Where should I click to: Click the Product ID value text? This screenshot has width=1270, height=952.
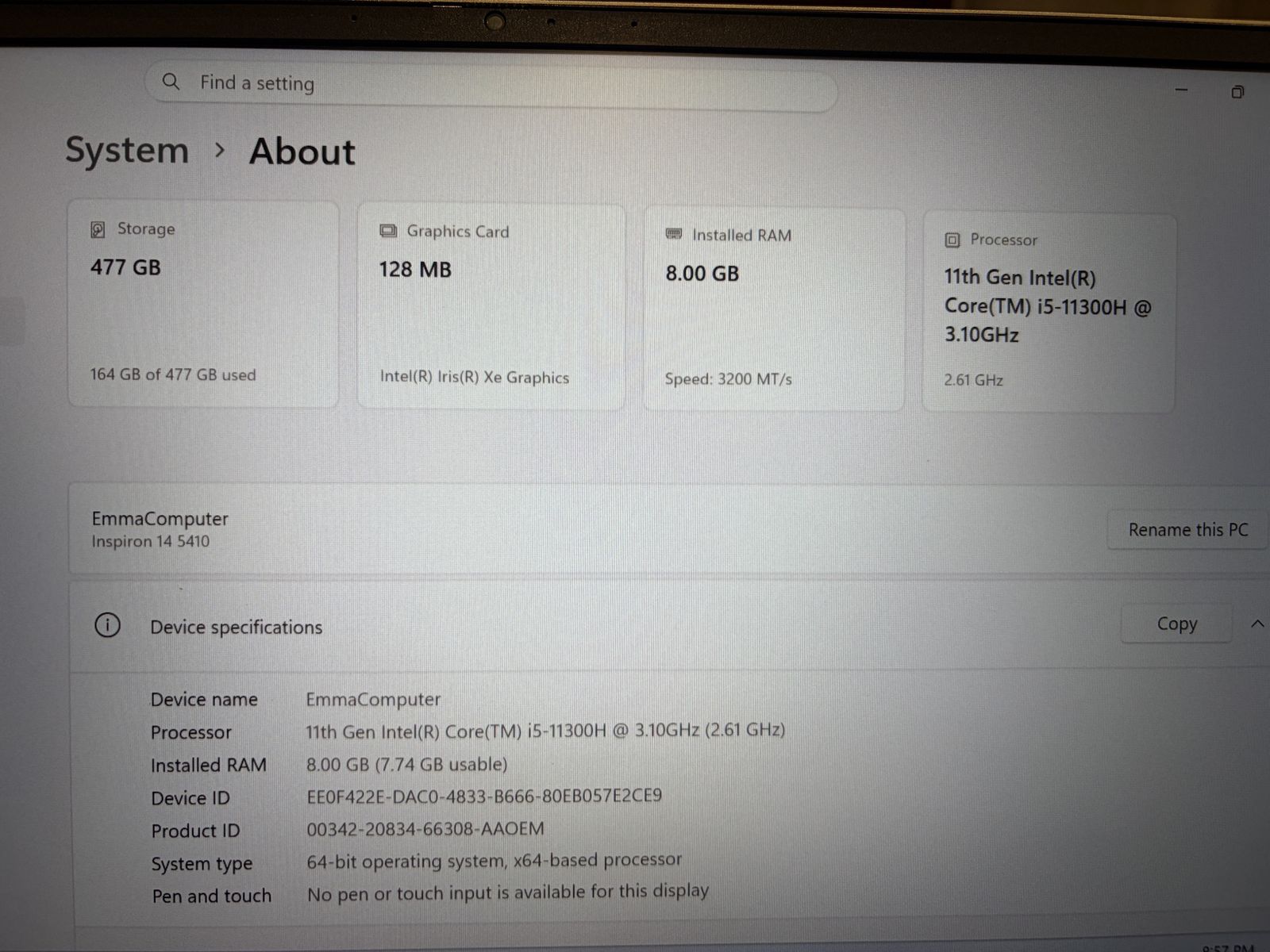(x=425, y=829)
